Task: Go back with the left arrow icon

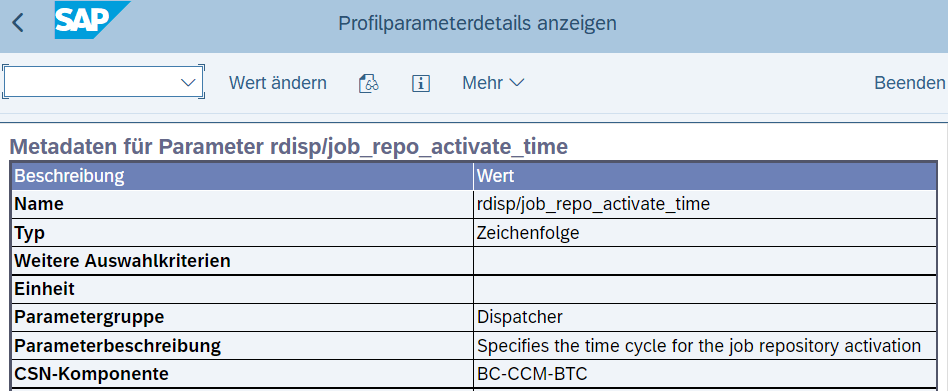Action: (x=18, y=24)
